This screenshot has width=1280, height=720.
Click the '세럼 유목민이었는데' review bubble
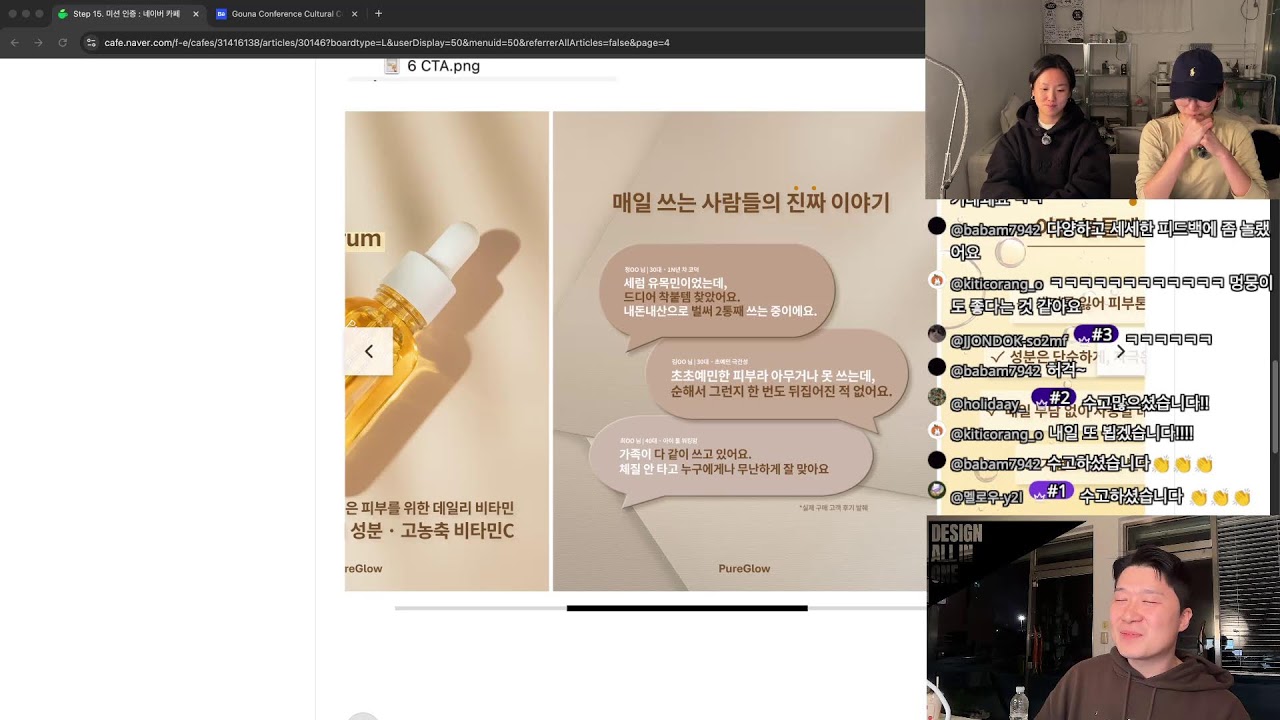(x=716, y=295)
